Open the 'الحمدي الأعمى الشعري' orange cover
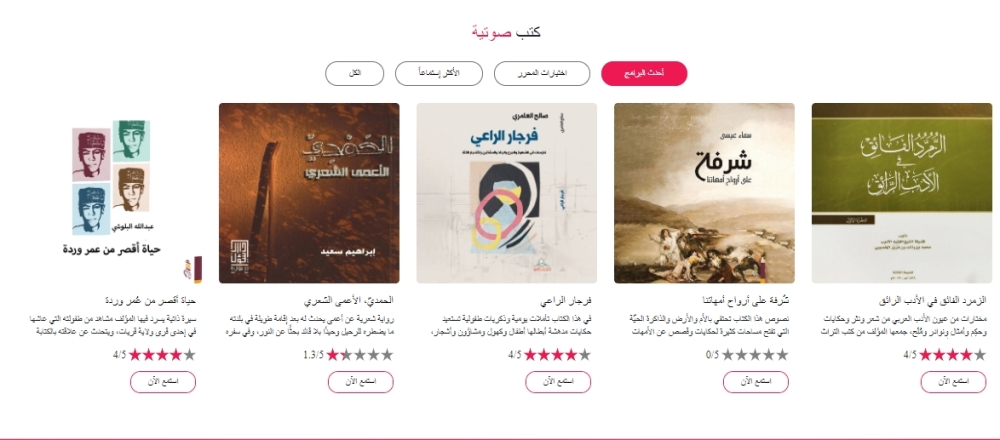The width and height of the screenshot is (1000, 440). [309, 193]
